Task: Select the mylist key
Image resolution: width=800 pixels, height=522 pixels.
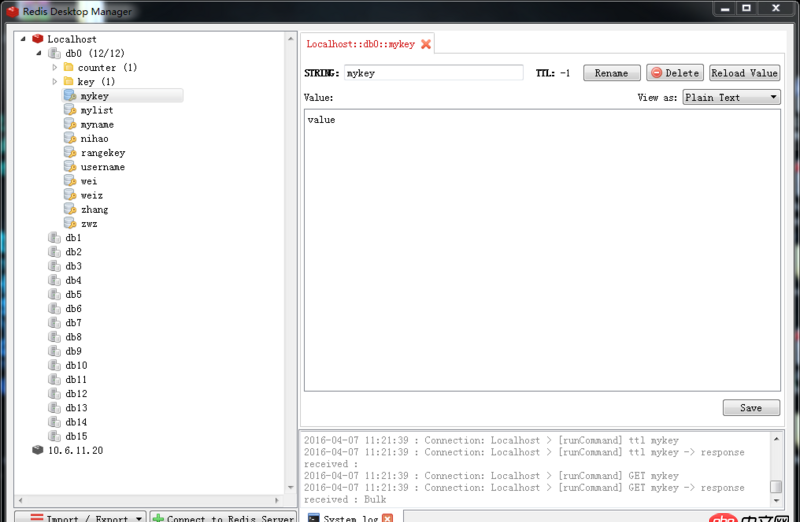Action: coord(97,110)
